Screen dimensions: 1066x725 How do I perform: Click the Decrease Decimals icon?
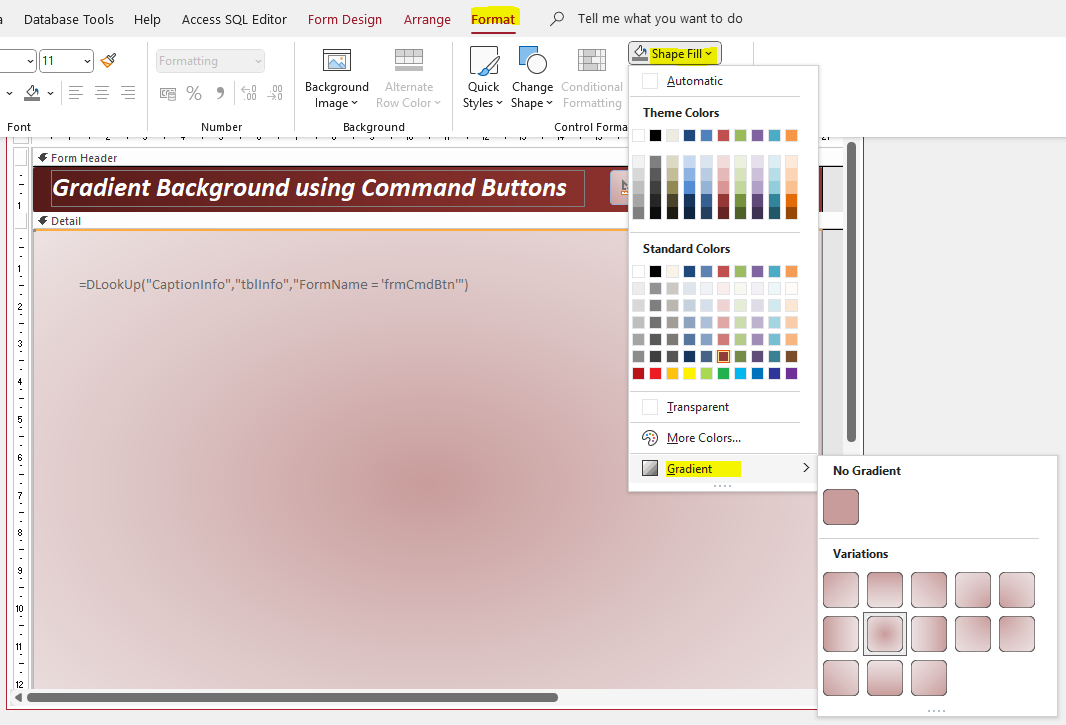pyautogui.click(x=275, y=93)
